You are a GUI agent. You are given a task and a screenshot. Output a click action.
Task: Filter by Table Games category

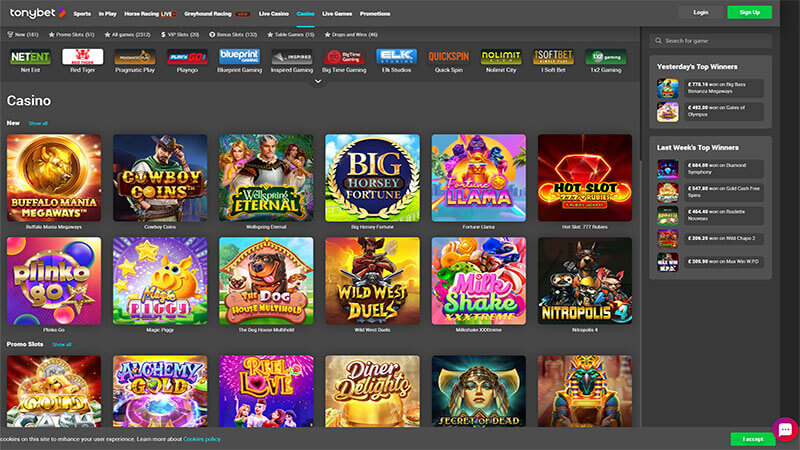293,34
